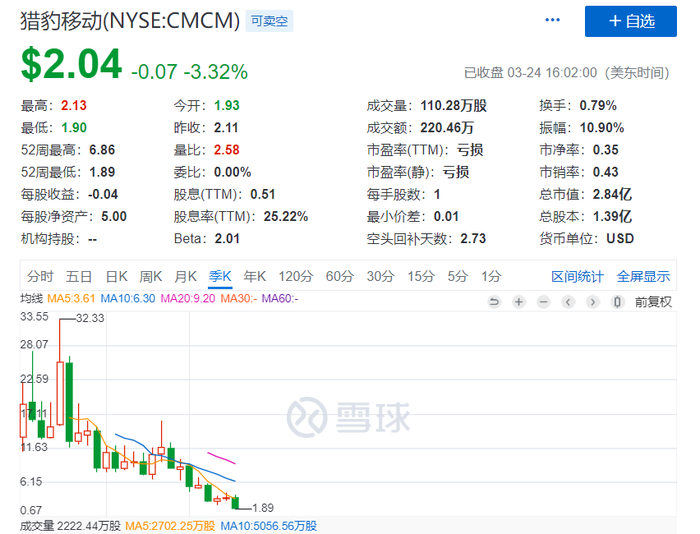The image size is (700, 534).
Task: Click the MA10:6.30 moving average label
Action: pos(128,298)
